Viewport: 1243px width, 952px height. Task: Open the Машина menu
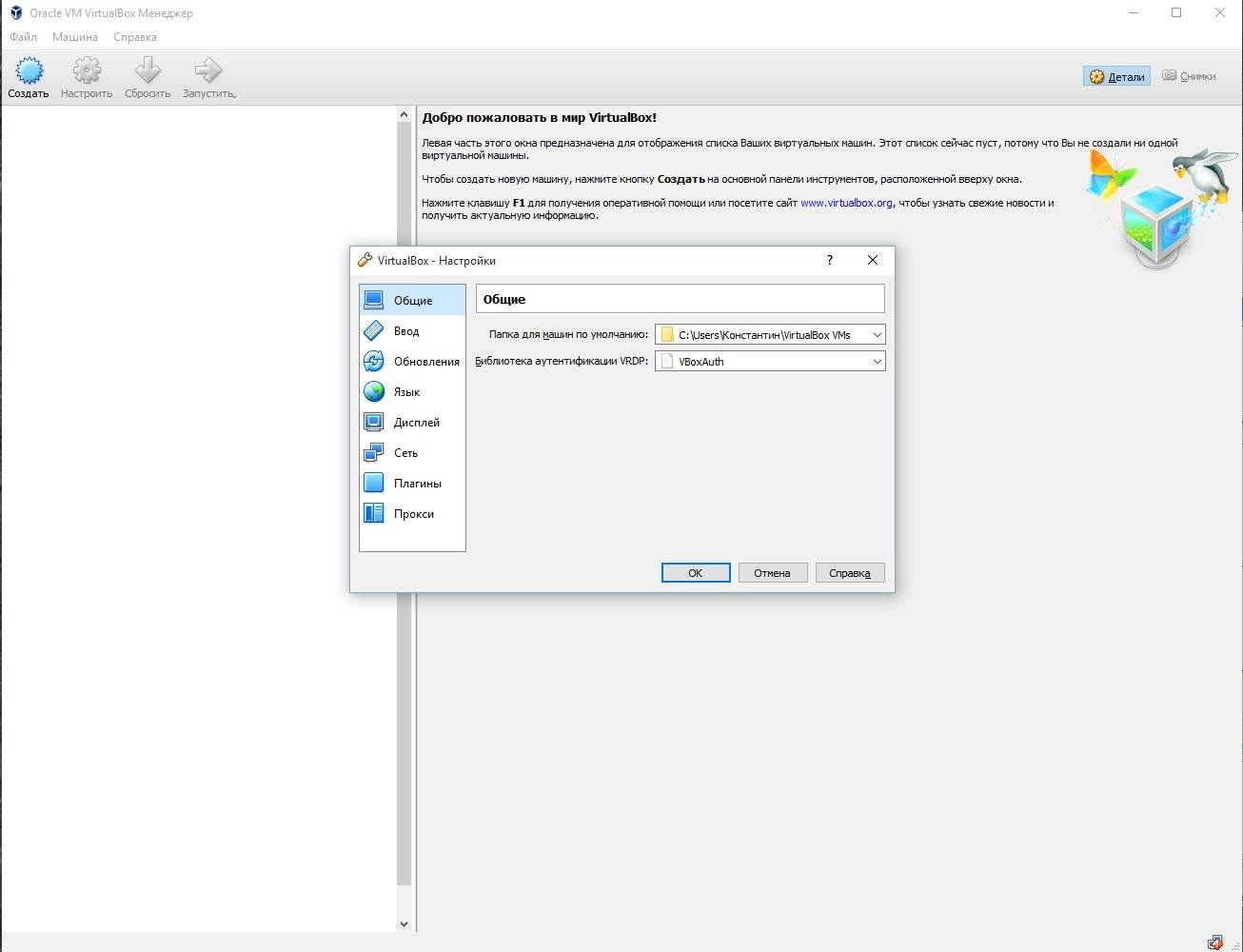click(x=75, y=37)
